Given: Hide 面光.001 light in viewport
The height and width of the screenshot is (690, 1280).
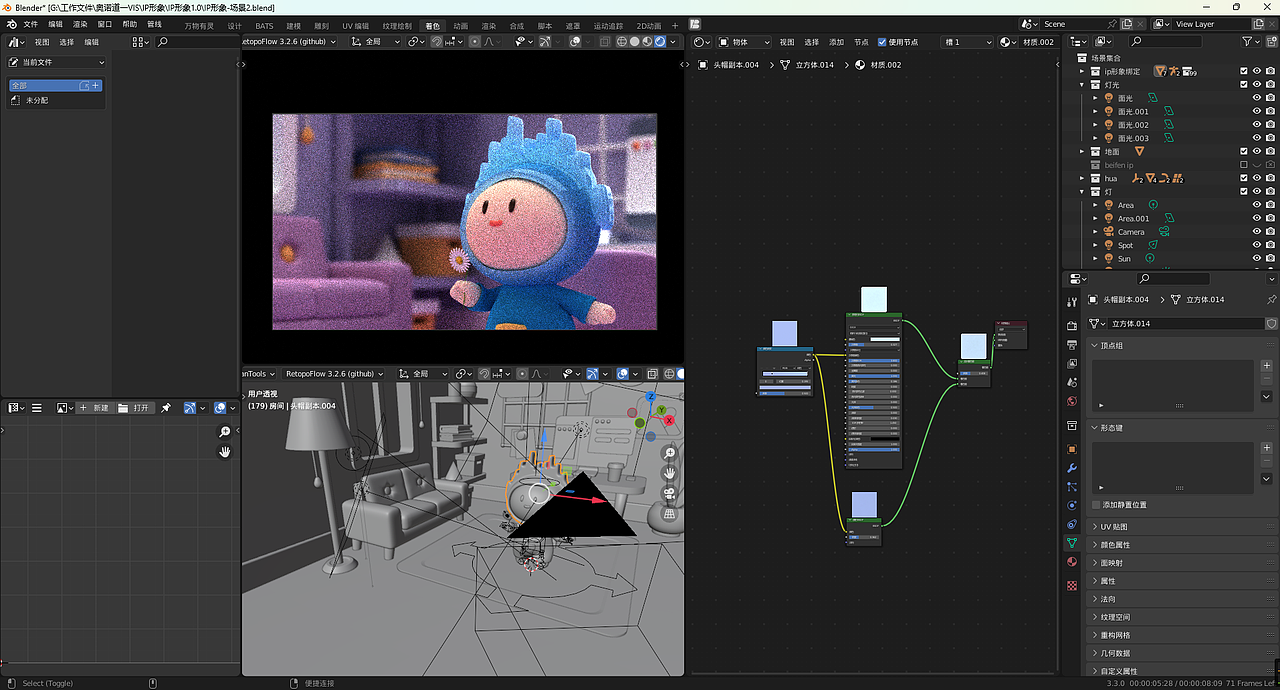Looking at the screenshot, I should [x=1257, y=111].
